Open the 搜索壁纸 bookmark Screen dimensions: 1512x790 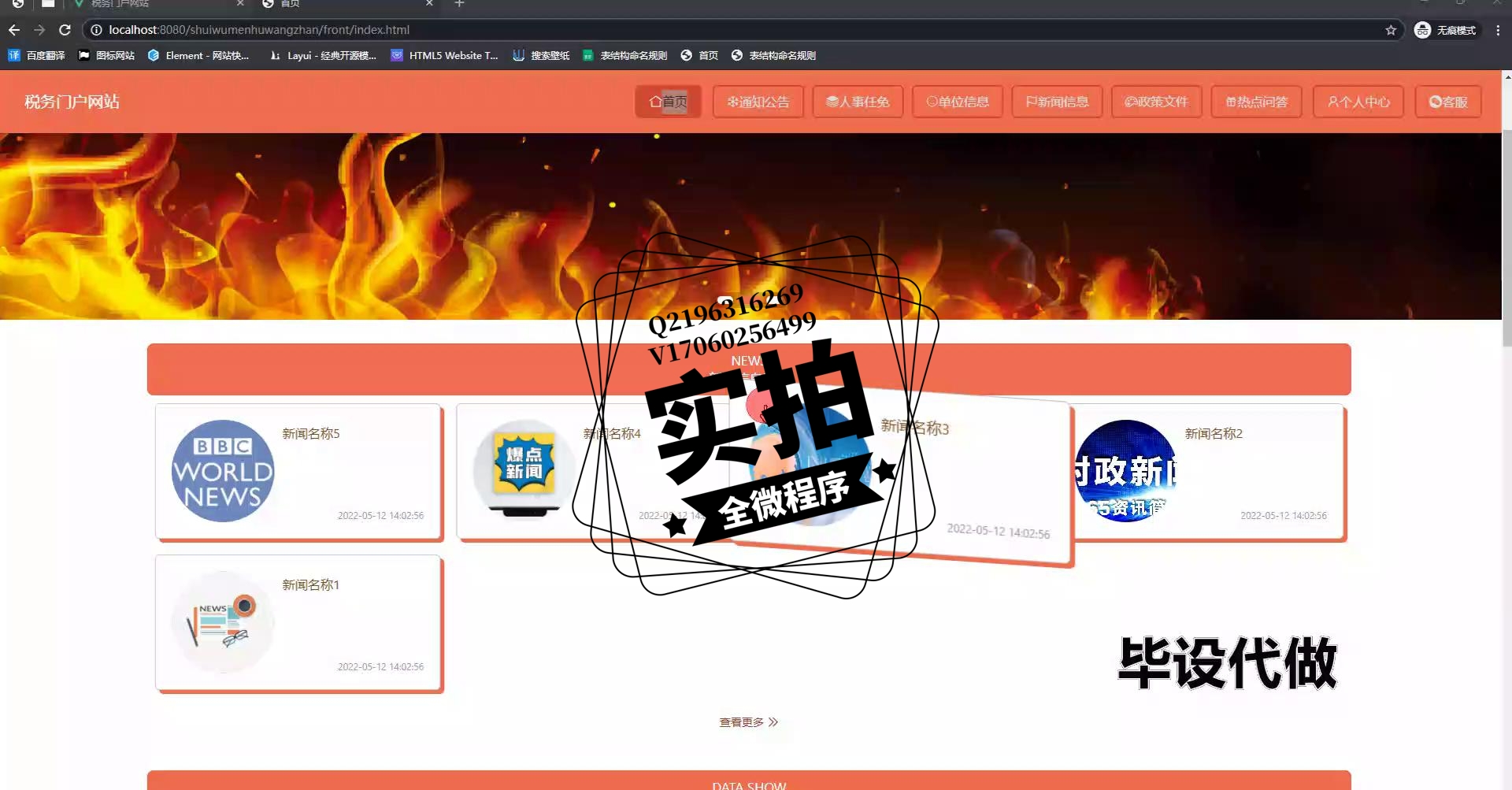click(x=541, y=55)
